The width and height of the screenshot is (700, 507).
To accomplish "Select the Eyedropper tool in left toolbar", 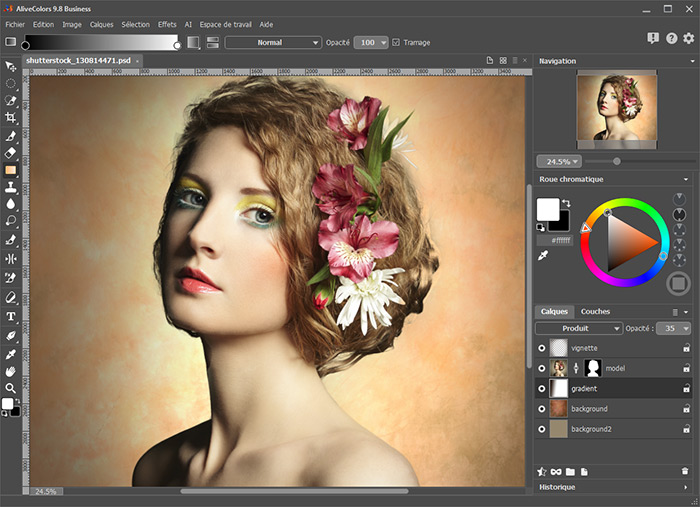I will pyautogui.click(x=10, y=354).
